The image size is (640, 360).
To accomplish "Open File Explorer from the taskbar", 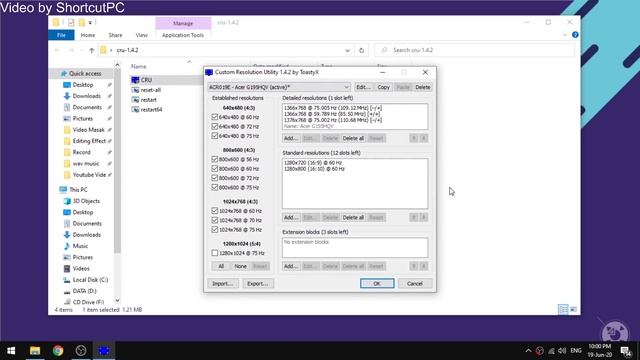I will 35,350.
